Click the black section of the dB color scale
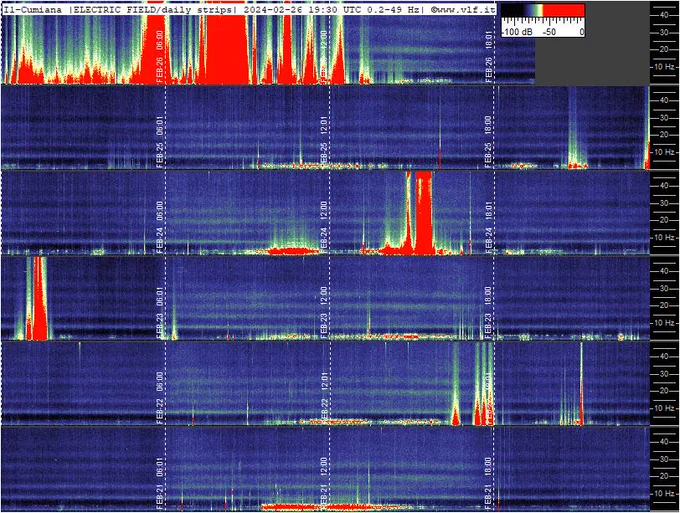 pyautogui.click(x=512, y=10)
